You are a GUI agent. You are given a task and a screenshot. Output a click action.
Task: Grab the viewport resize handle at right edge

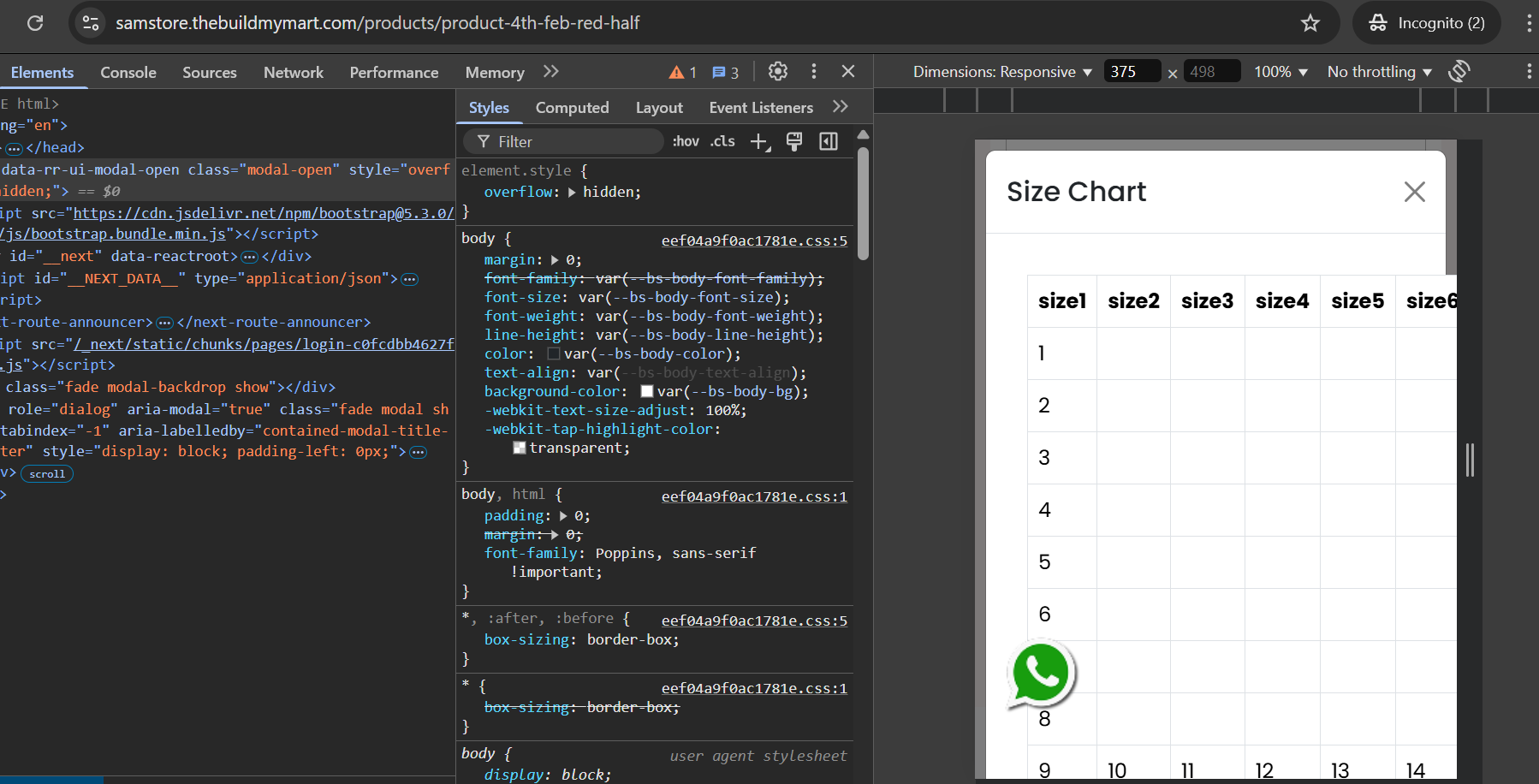[1470, 460]
